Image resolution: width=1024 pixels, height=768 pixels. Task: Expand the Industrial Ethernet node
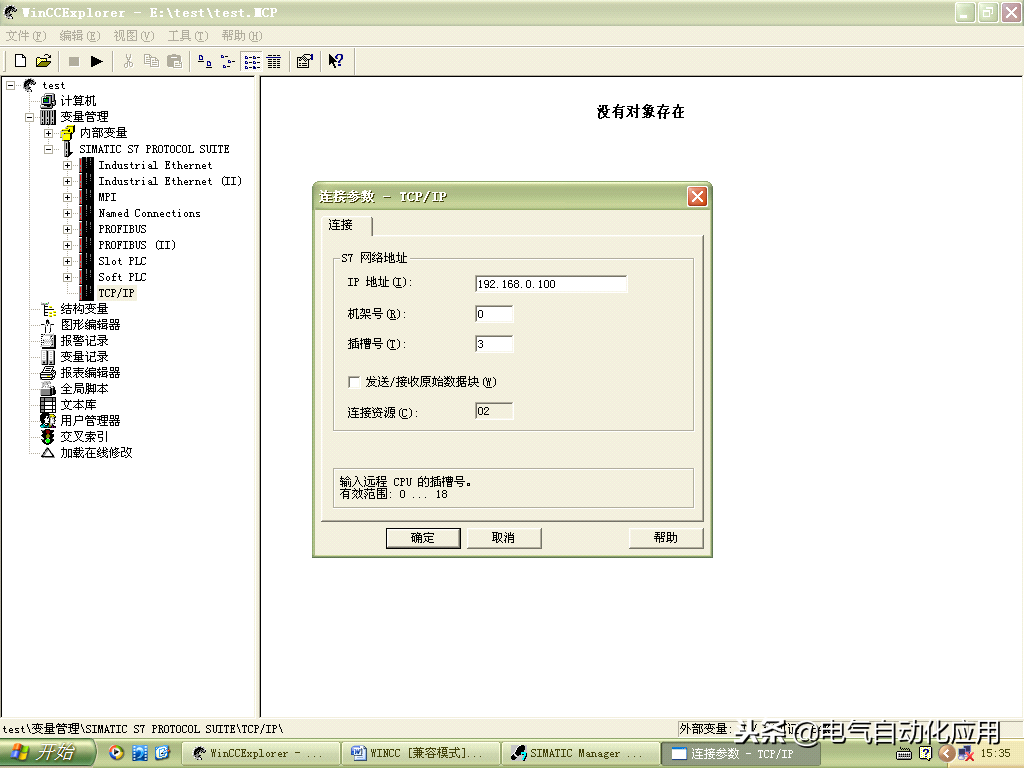[x=67, y=166]
